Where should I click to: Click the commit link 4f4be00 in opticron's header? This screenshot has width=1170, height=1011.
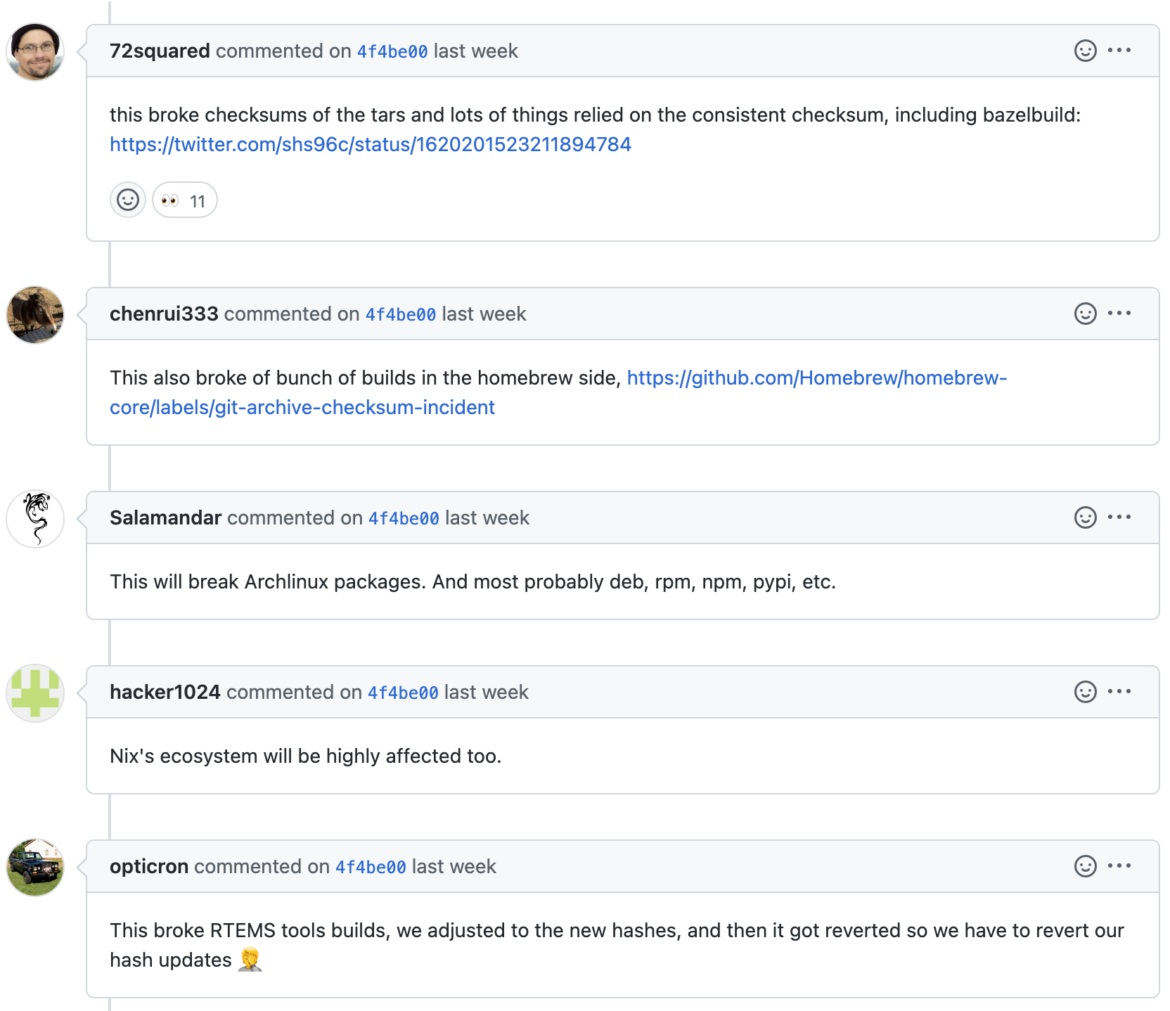(371, 866)
